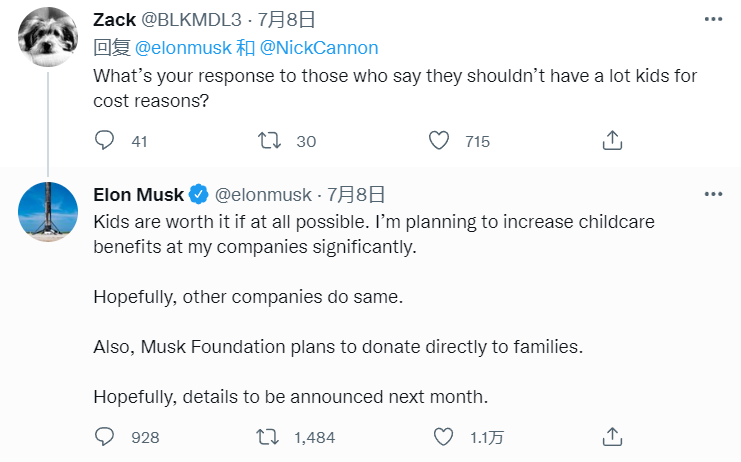Reply to Zack's tweet
Image resolution: width=741 pixels, height=462 pixels.
point(105,141)
